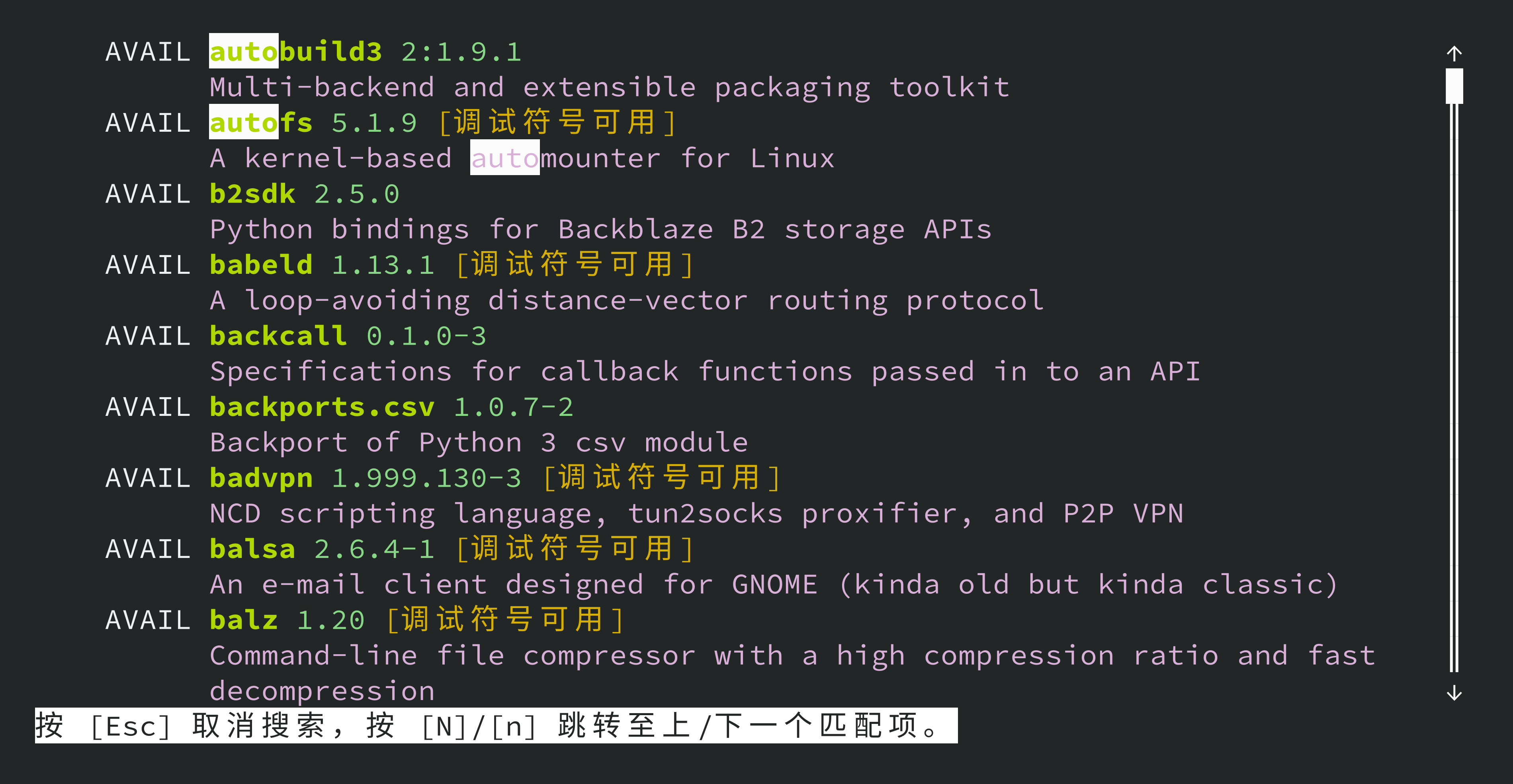Select the backports.csv package name
This screenshot has width=1513, height=784.
pos(322,407)
